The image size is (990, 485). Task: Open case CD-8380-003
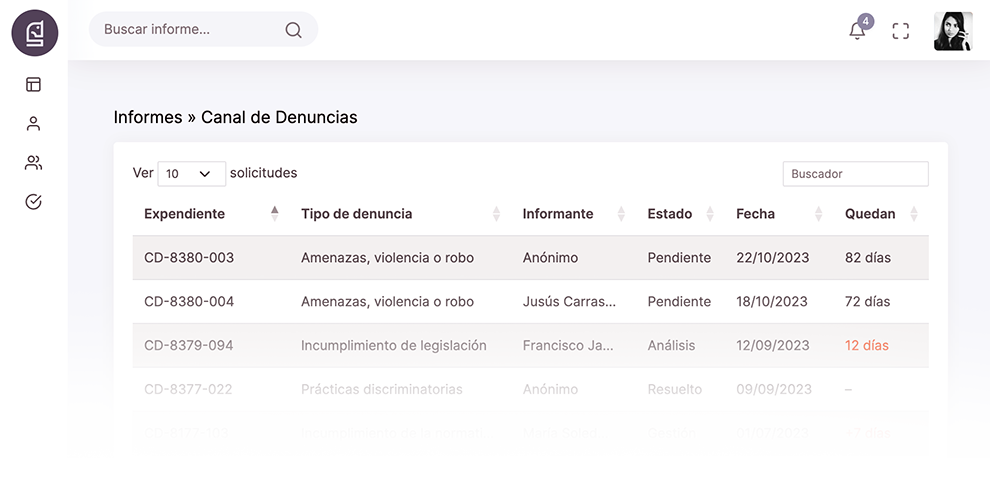pyautogui.click(x=189, y=258)
